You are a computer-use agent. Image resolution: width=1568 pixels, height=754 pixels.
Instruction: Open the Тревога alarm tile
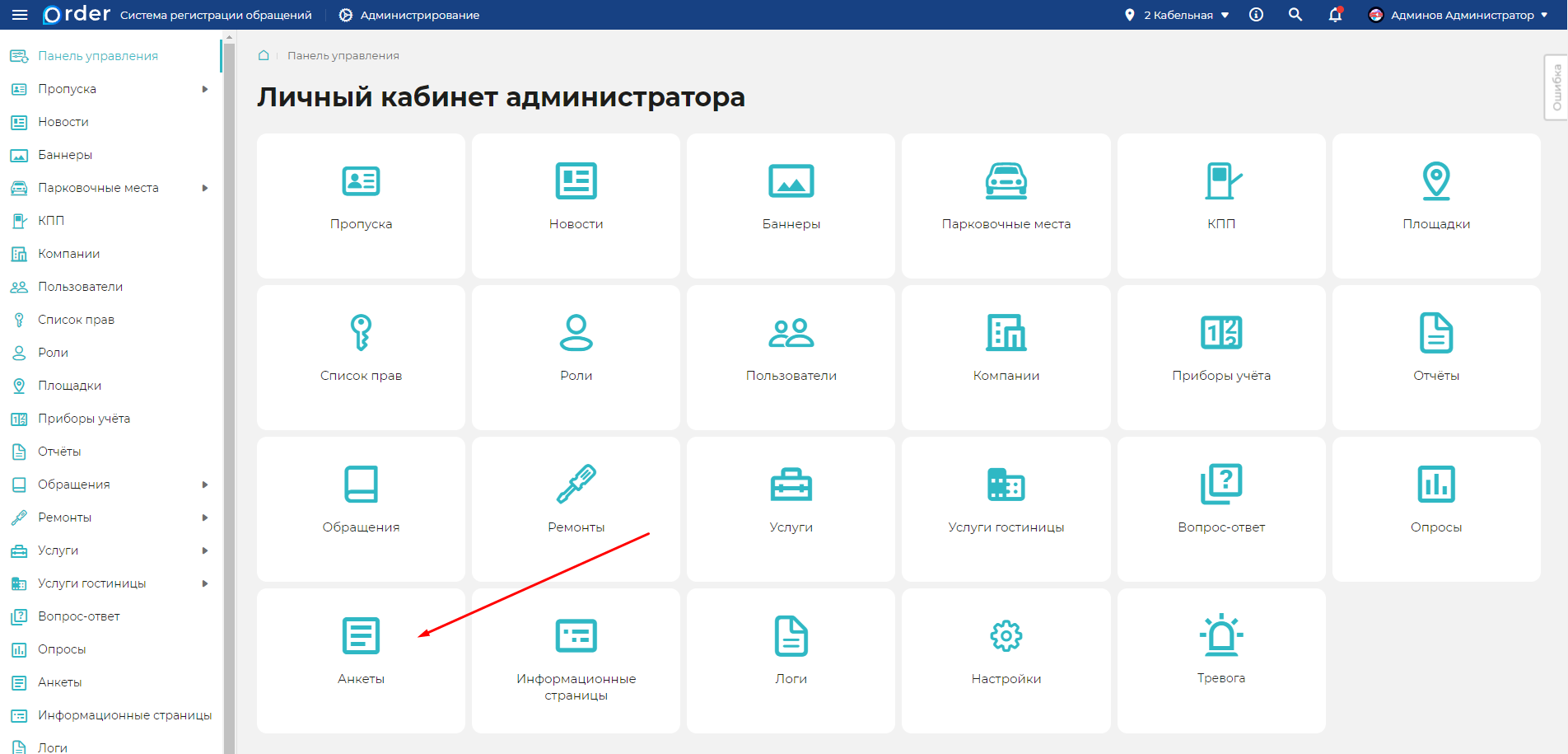(1220, 659)
